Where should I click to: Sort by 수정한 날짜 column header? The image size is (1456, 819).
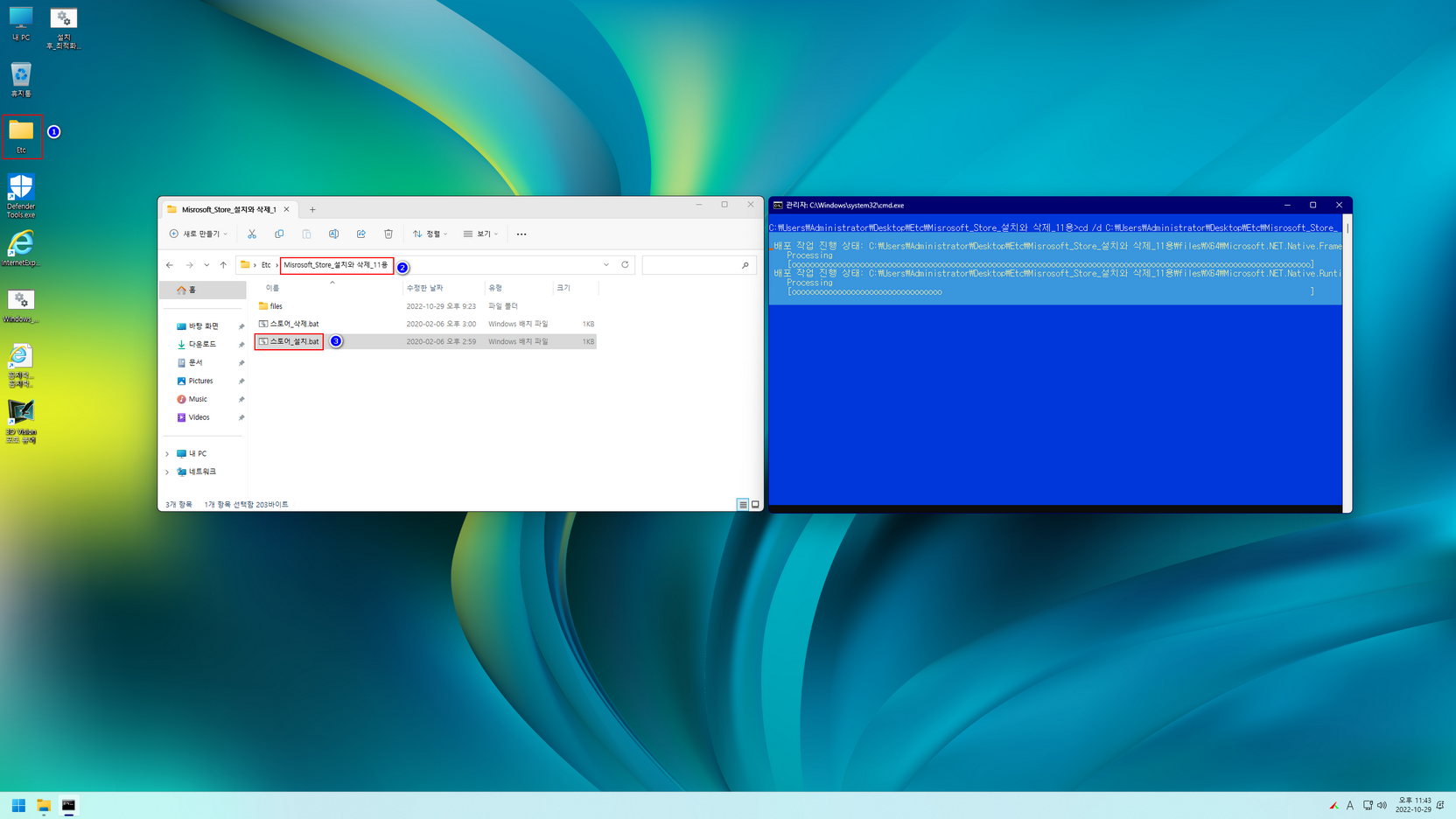click(x=444, y=288)
